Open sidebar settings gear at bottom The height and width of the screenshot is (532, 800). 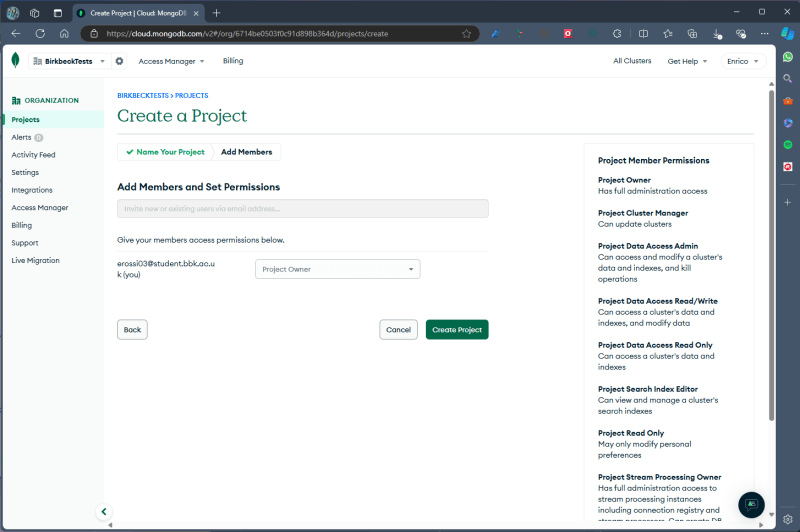pos(788,519)
